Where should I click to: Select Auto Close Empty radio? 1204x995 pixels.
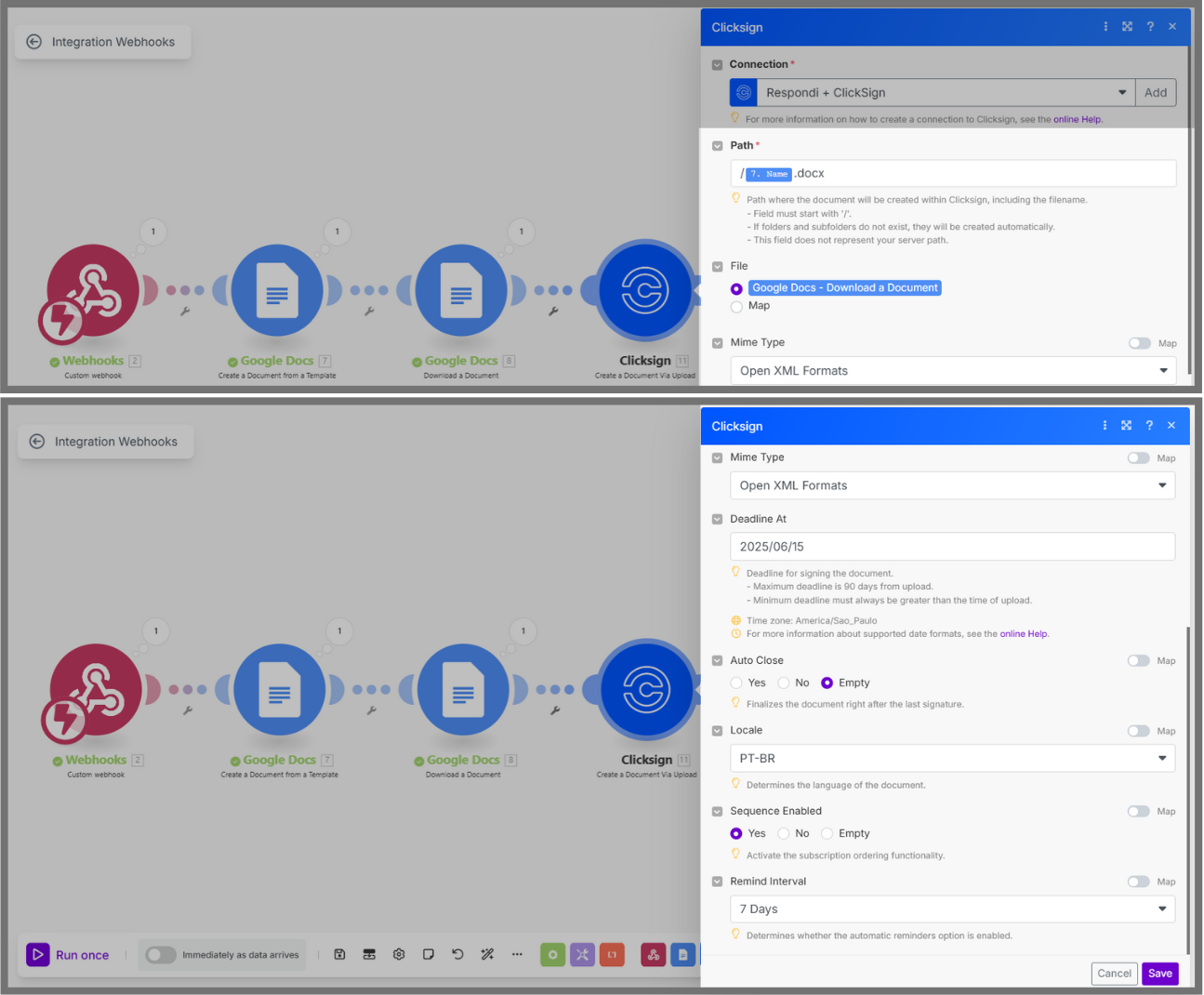click(827, 683)
